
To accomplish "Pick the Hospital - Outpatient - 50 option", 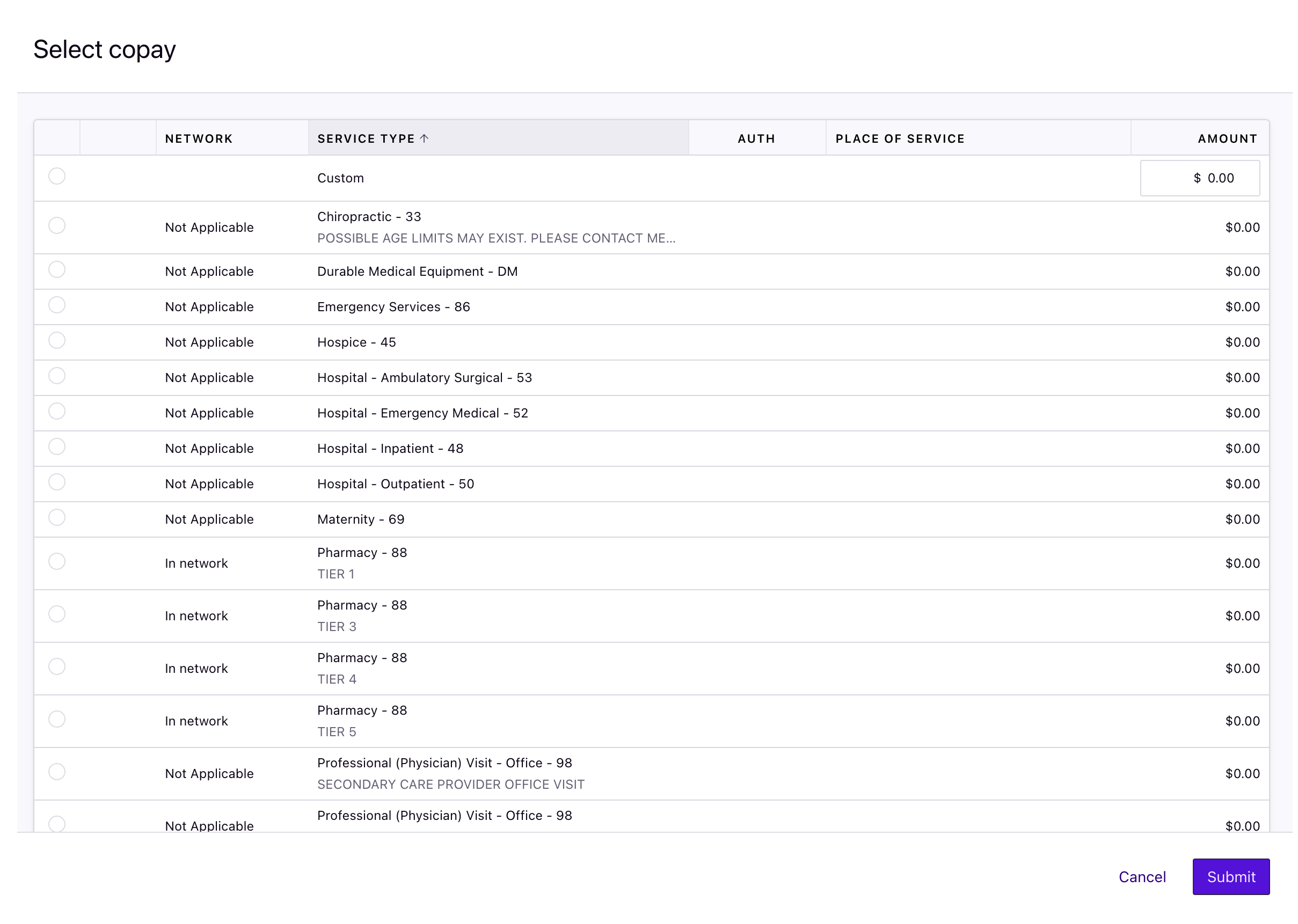I will tap(57, 482).
